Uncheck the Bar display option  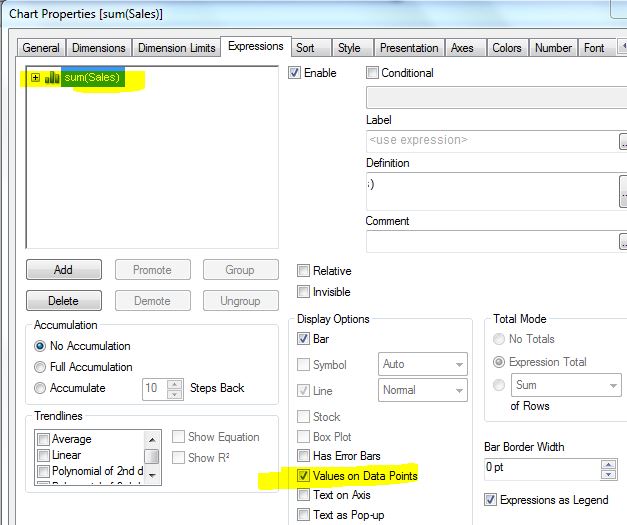[303, 339]
